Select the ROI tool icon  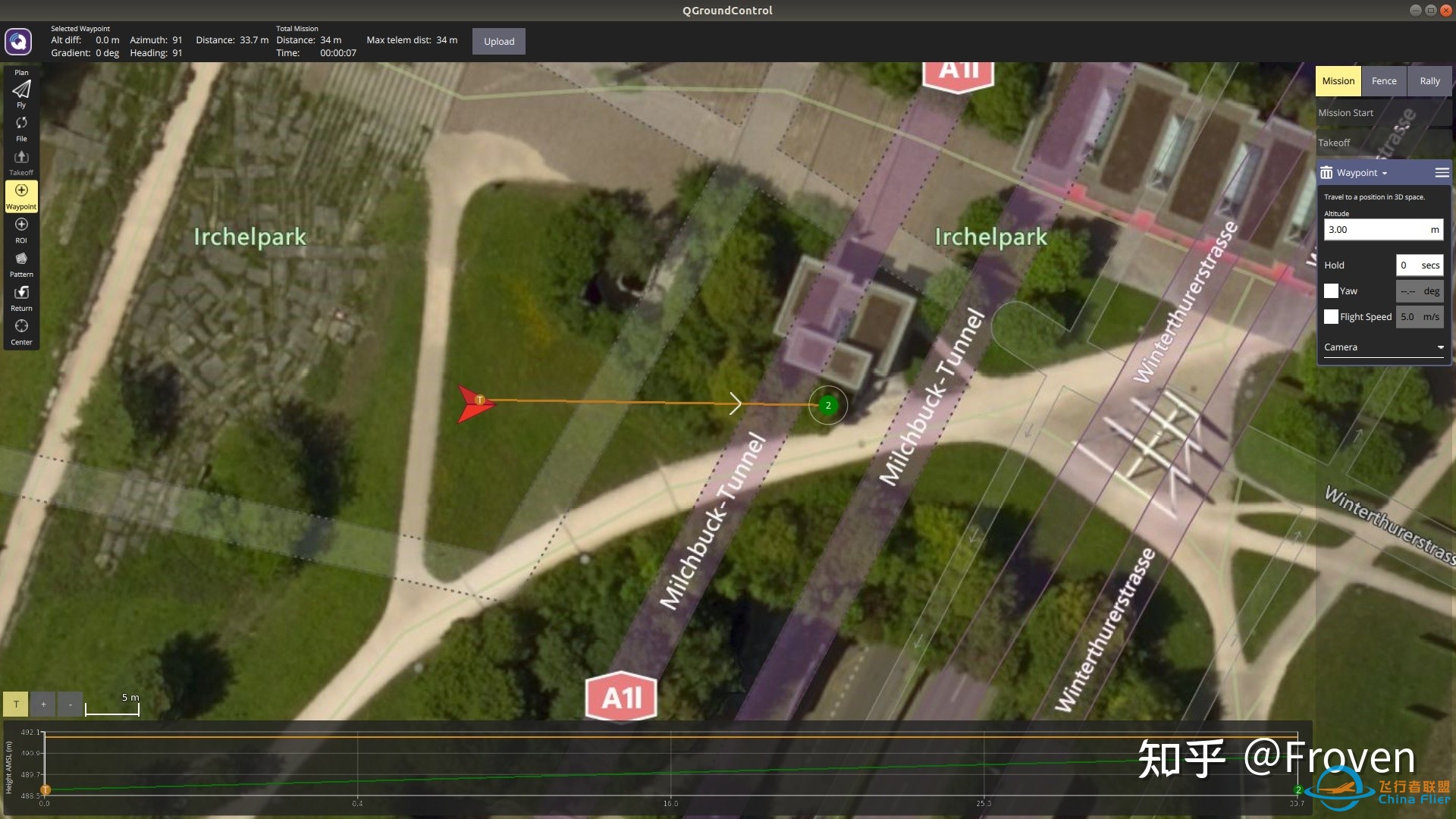tap(21, 224)
